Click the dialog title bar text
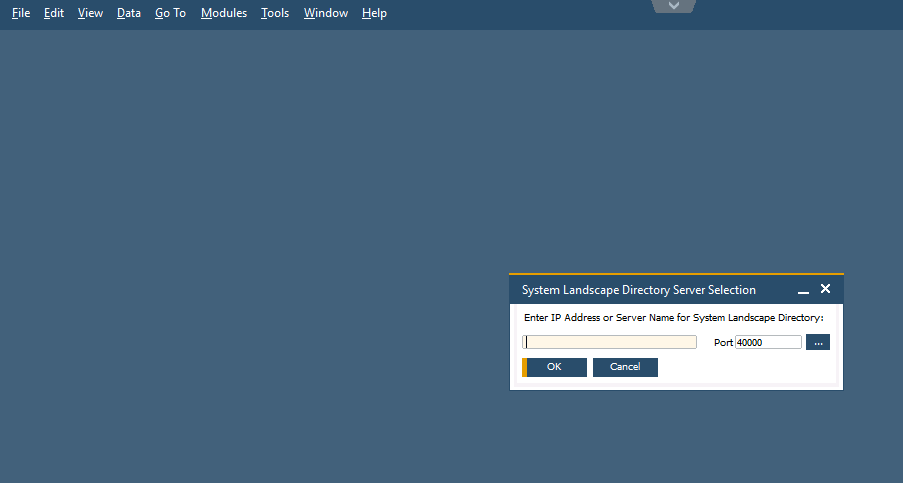This screenshot has width=903, height=483. click(x=639, y=290)
